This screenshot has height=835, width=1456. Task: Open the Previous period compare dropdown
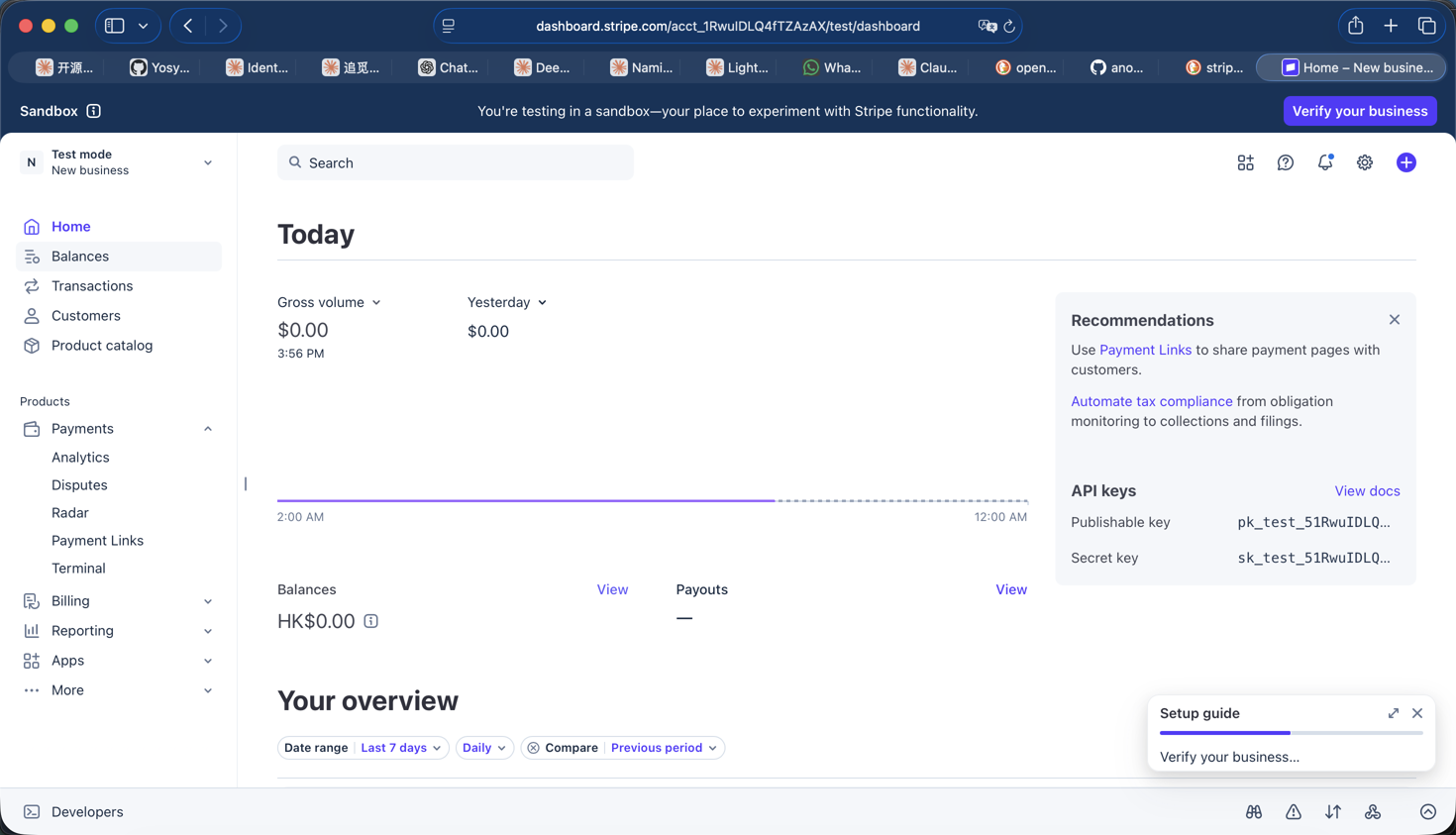664,748
